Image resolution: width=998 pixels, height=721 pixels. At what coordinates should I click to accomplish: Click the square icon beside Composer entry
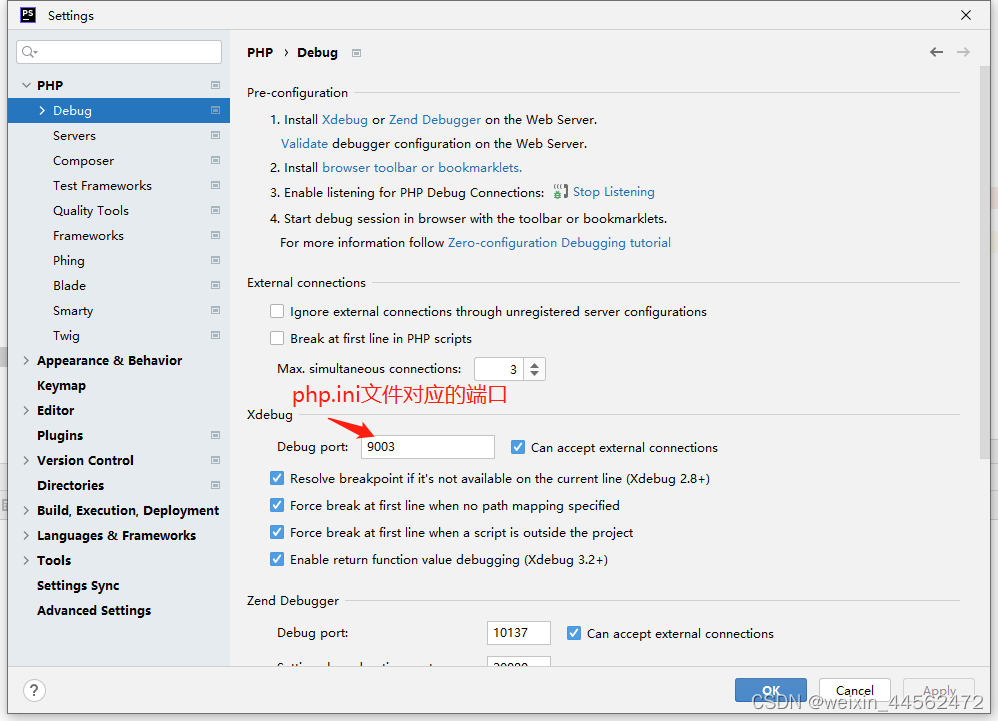tap(215, 160)
